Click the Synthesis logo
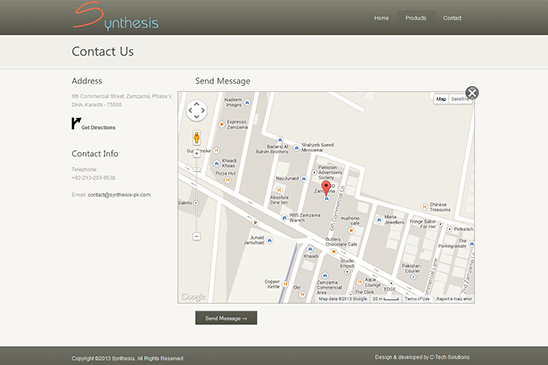Screen dimensions: 548x365 [116, 16]
